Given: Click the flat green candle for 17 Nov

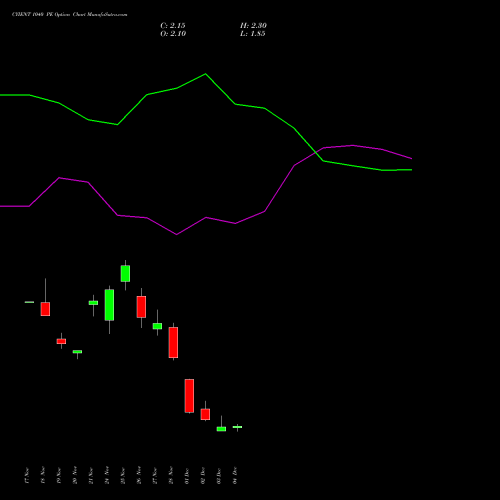Looking at the screenshot, I should 29,302.
